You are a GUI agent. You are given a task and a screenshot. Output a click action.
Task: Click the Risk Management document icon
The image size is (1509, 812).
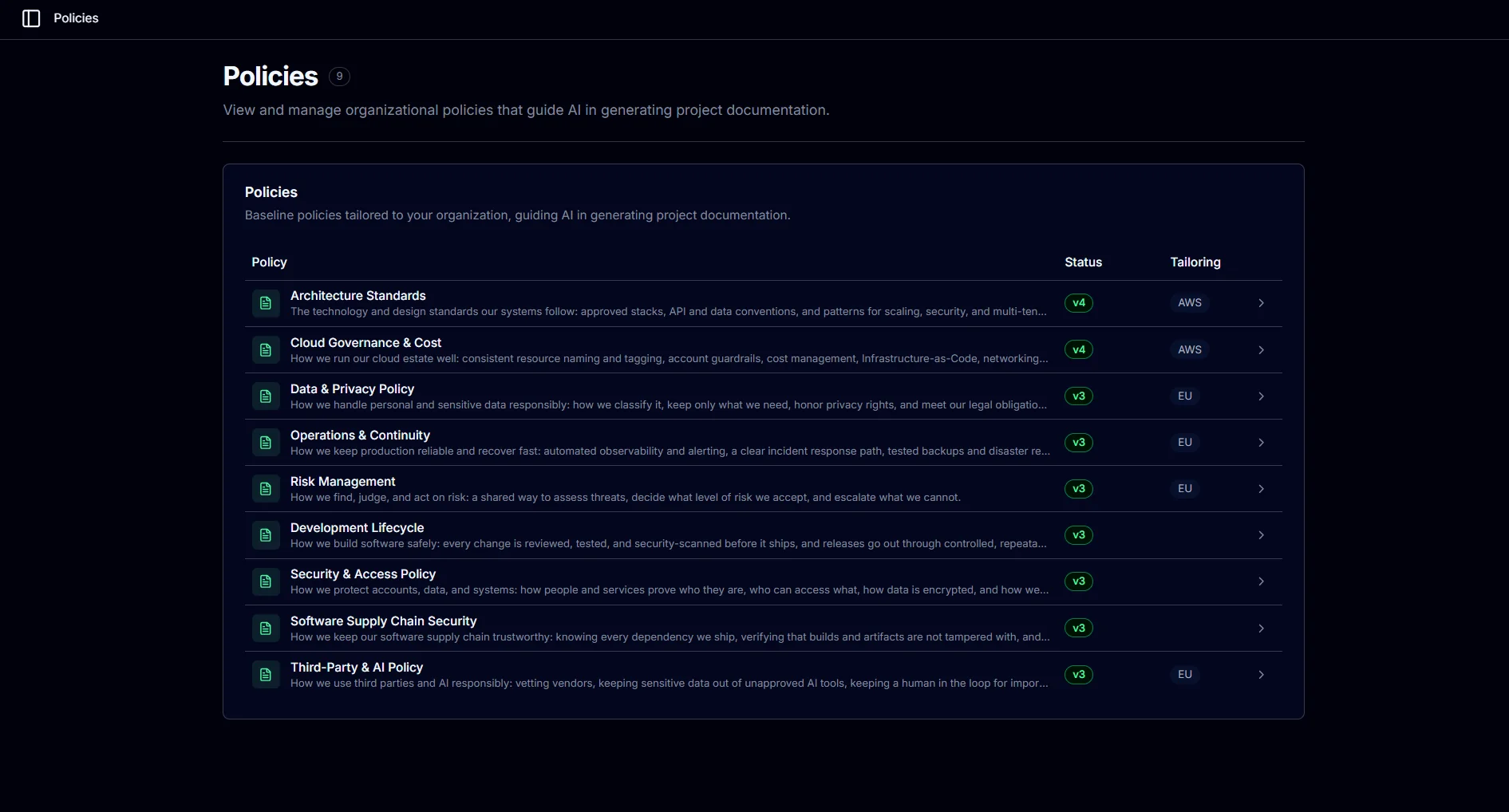coord(266,489)
